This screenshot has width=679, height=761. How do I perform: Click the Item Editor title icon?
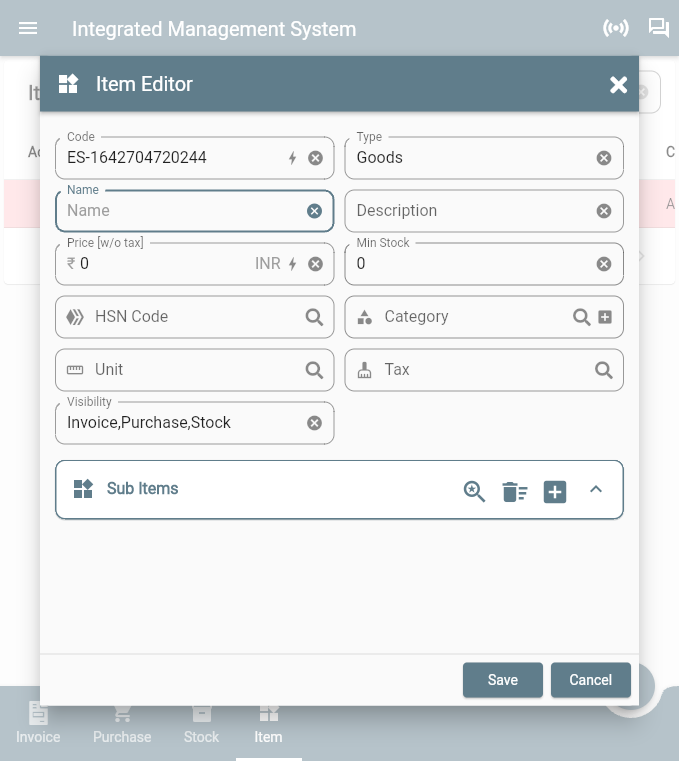coord(68,84)
